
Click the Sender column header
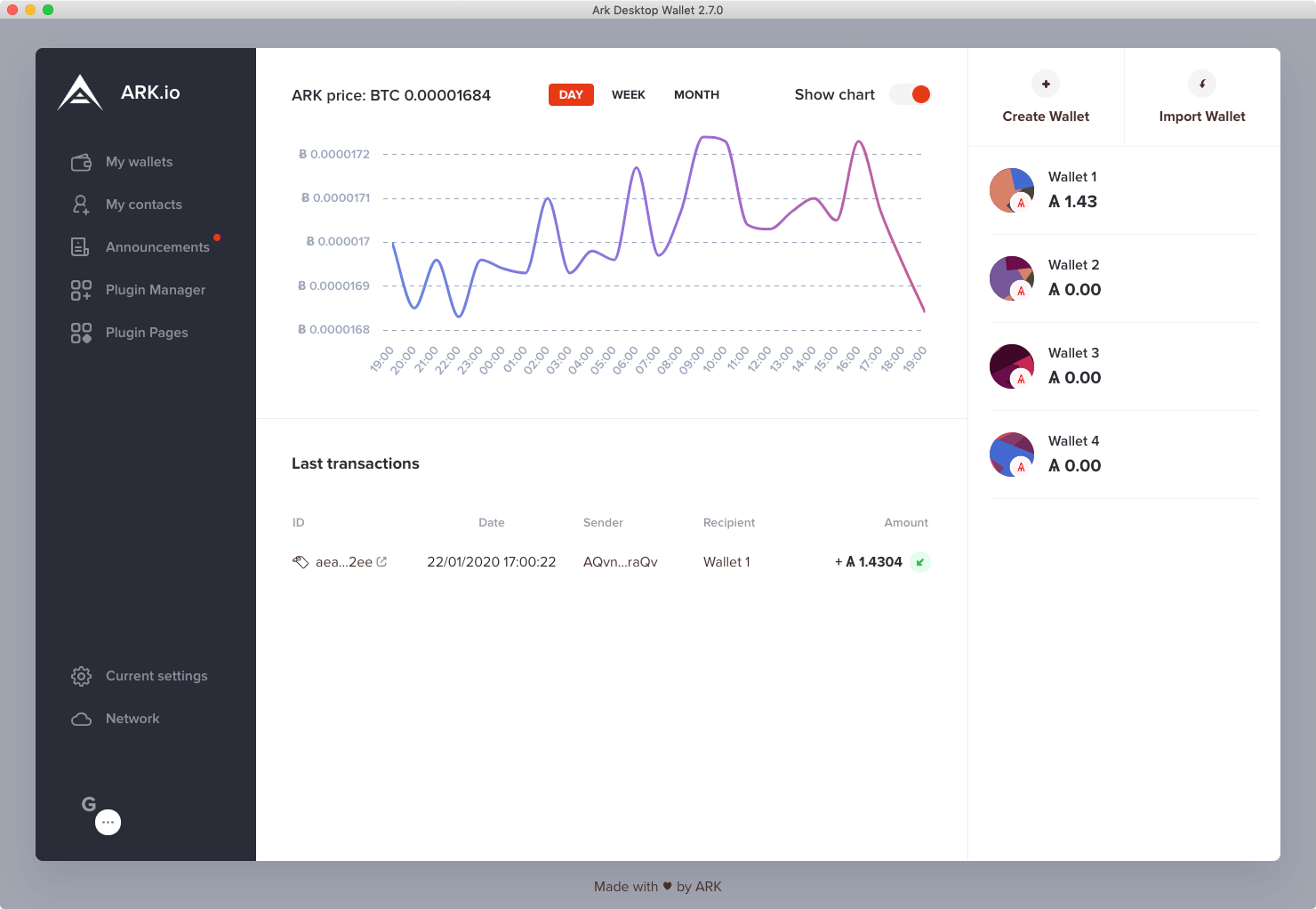click(603, 523)
